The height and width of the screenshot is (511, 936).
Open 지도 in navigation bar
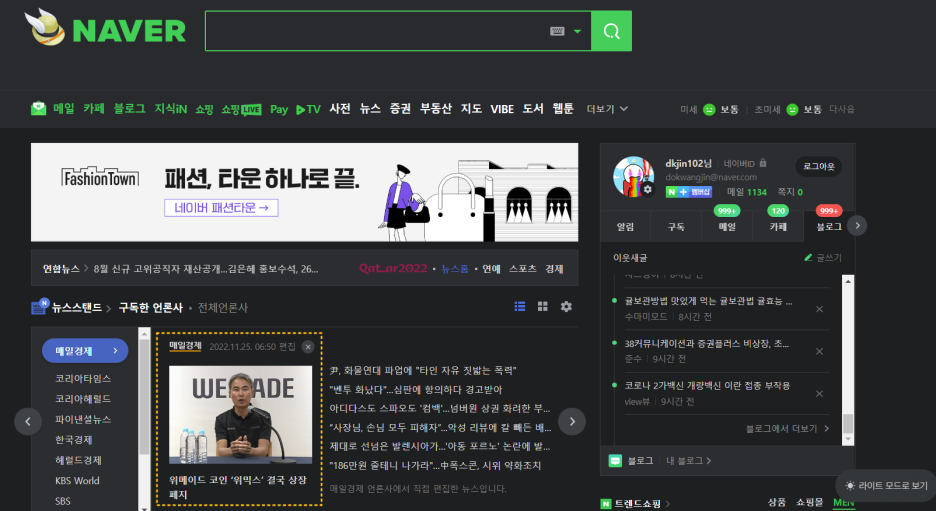pos(471,109)
